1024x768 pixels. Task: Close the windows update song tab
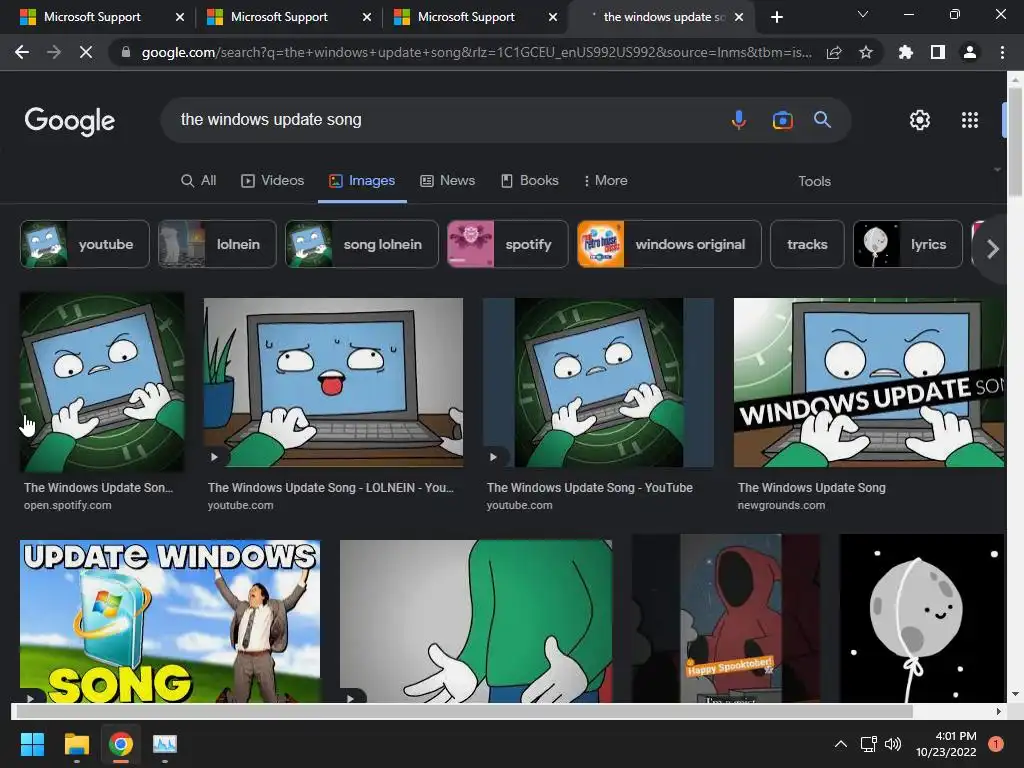pos(739,17)
